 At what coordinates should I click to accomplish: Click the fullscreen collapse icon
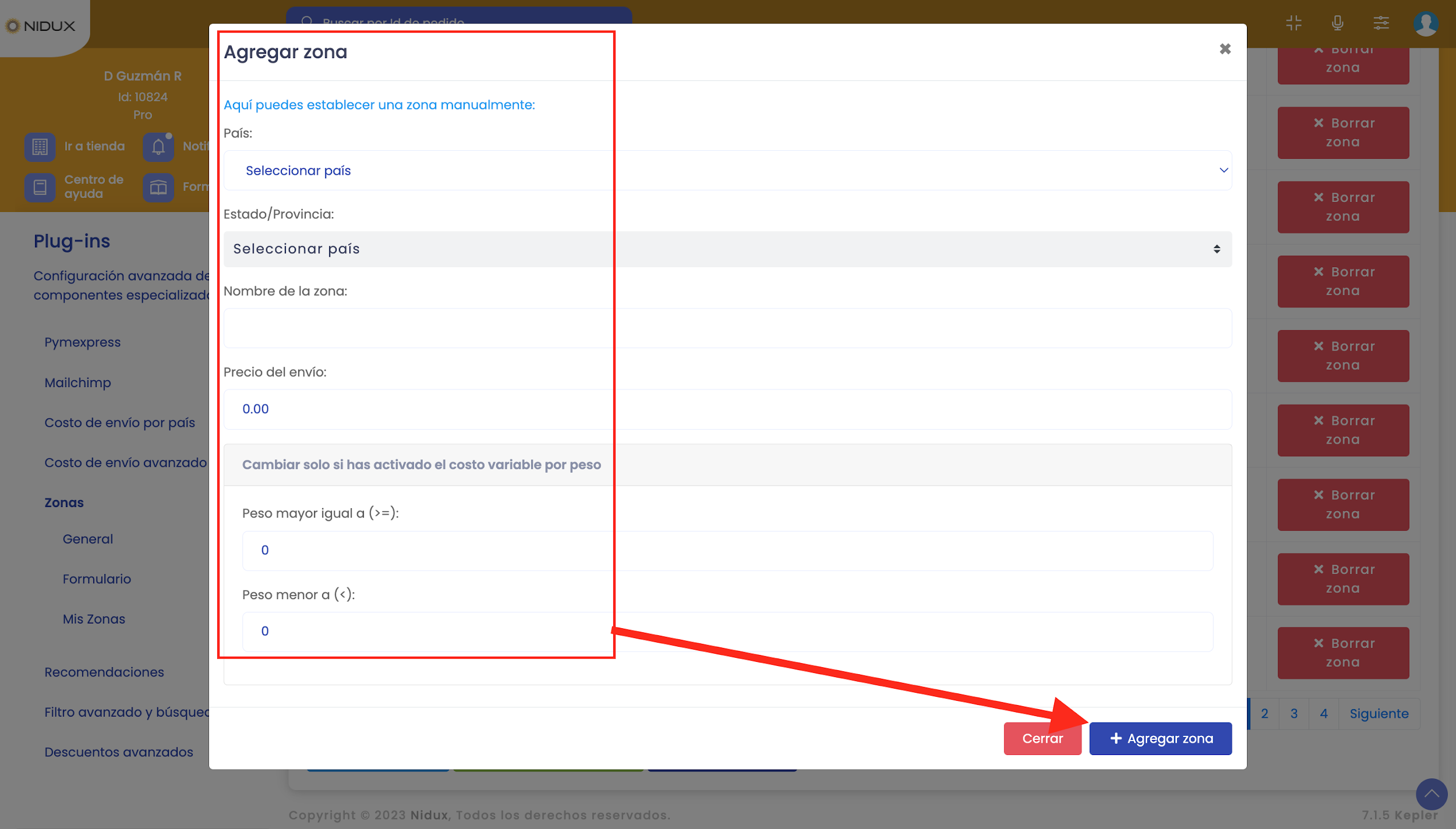click(x=1294, y=23)
